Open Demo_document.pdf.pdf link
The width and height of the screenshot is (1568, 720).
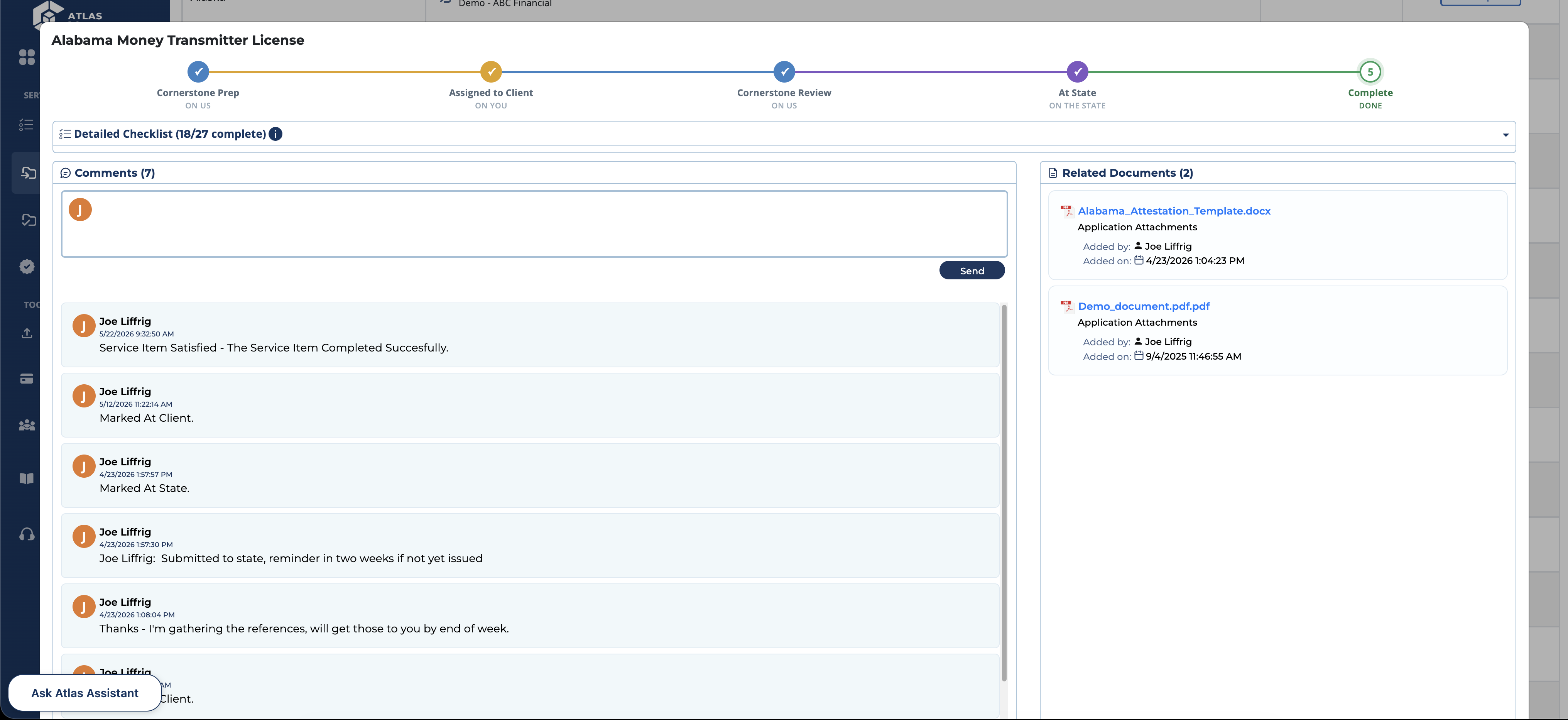pyautogui.click(x=1144, y=306)
